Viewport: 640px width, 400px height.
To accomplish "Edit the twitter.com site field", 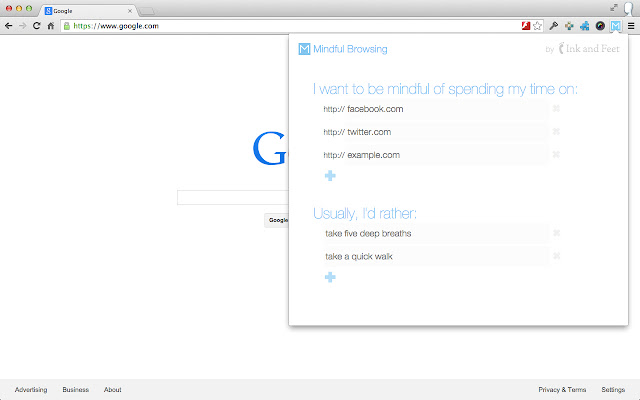I will pos(447,132).
